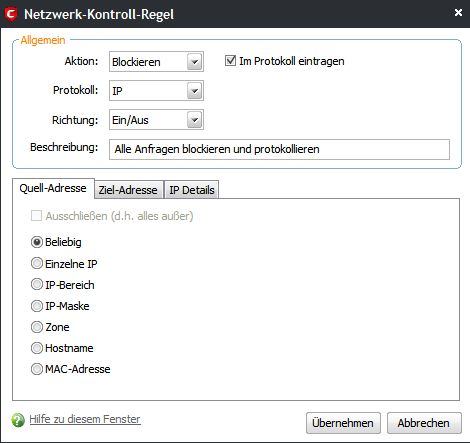Click the green help question mark icon
The image size is (470, 443).
pyautogui.click(x=18, y=420)
